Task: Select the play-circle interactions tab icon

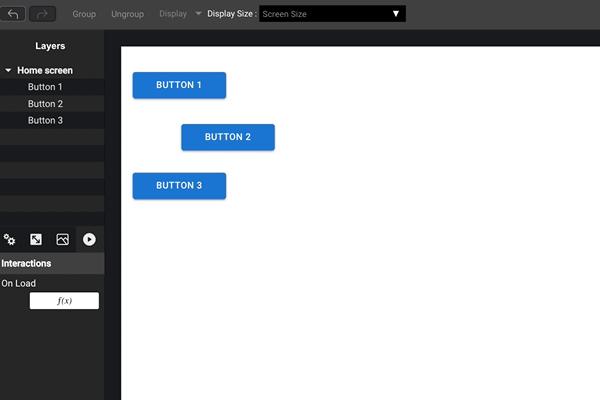Action: tap(89, 240)
